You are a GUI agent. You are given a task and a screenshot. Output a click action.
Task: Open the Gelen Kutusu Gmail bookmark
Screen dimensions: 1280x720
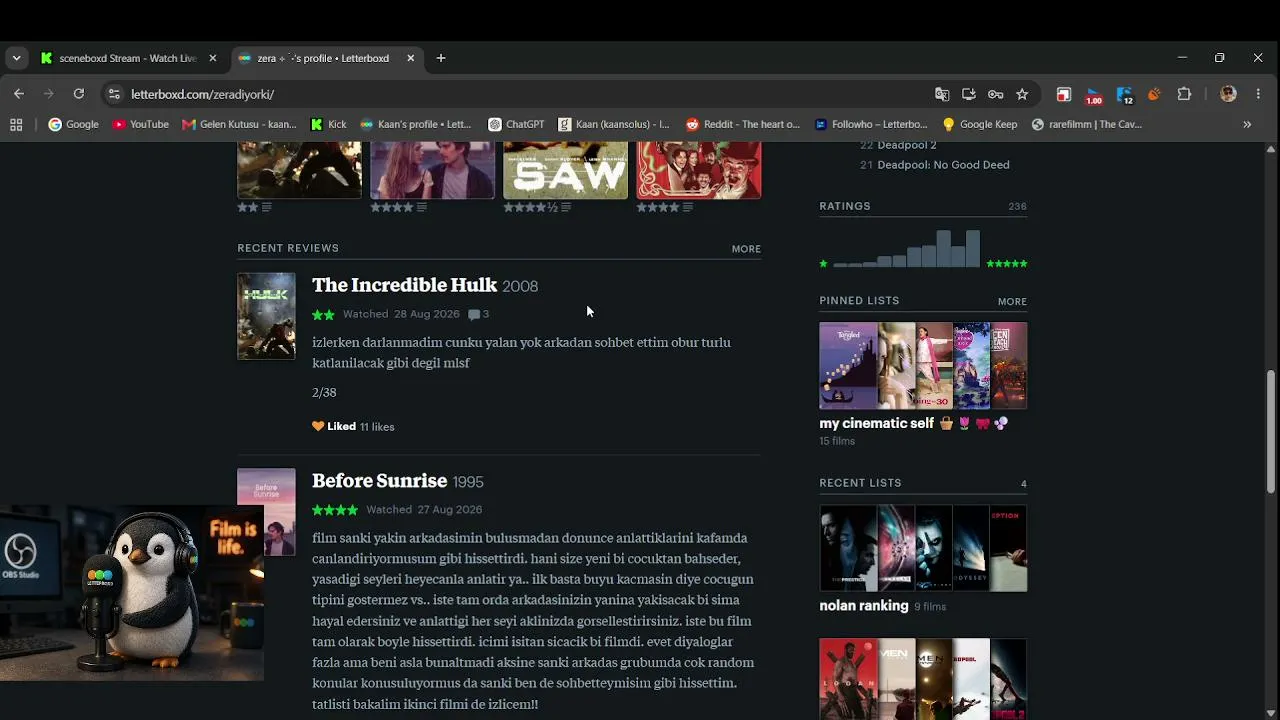[x=240, y=125]
